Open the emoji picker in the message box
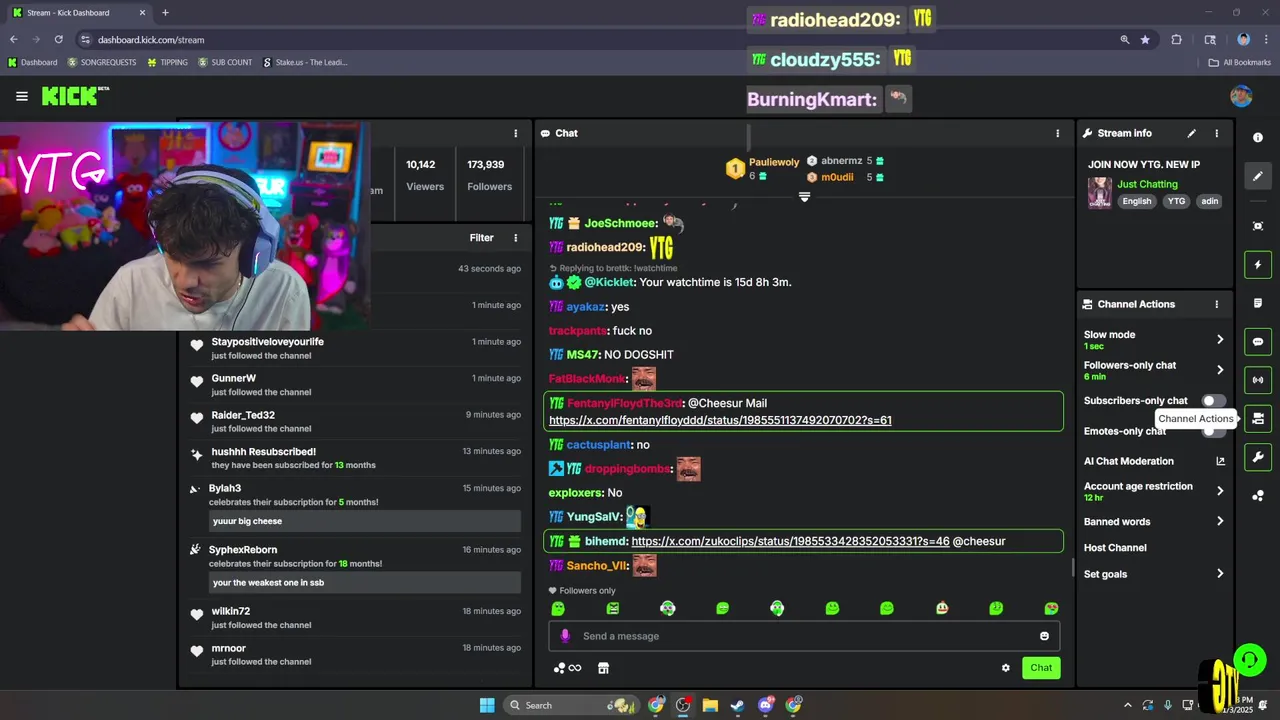 pyautogui.click(x=1044, y=636)
